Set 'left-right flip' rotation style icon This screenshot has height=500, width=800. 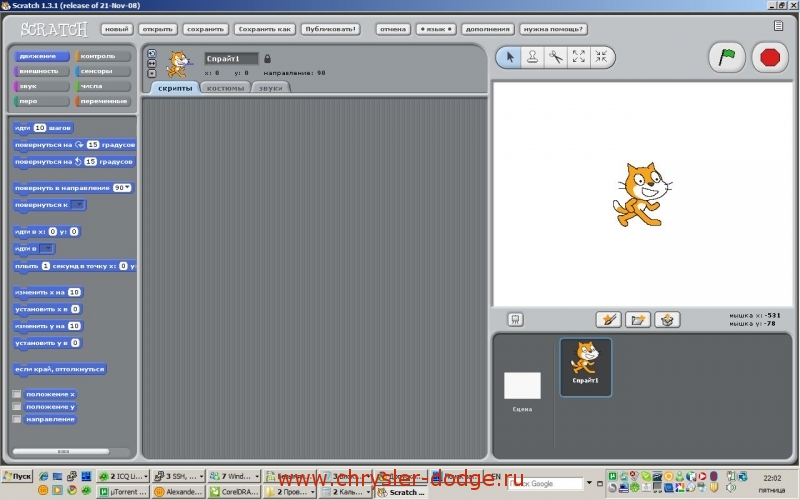152,63
